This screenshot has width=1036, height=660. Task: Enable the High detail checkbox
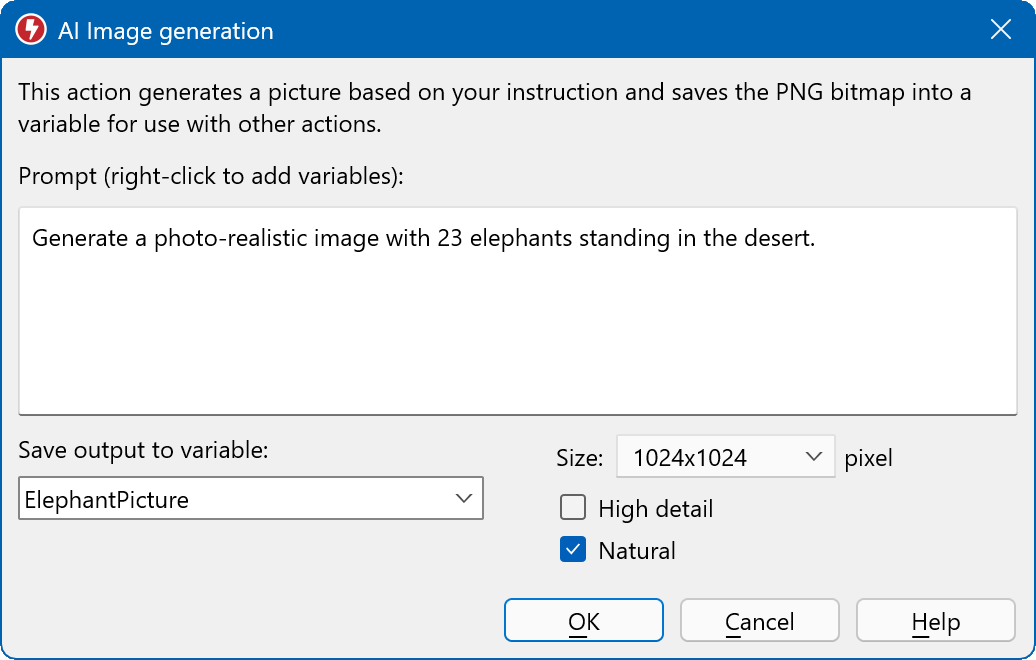point(573,508)
